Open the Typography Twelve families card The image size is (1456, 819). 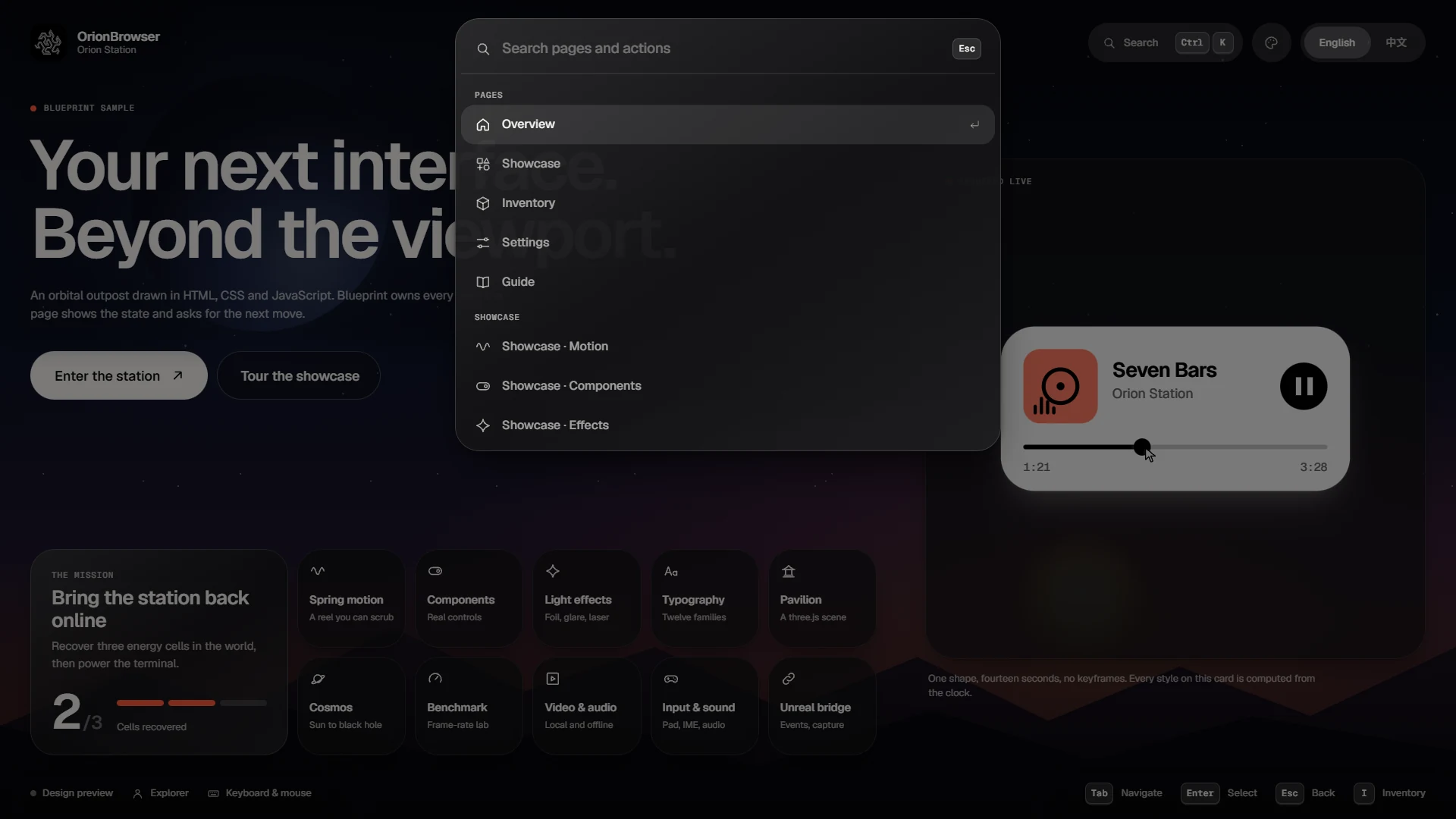[704, 598]
